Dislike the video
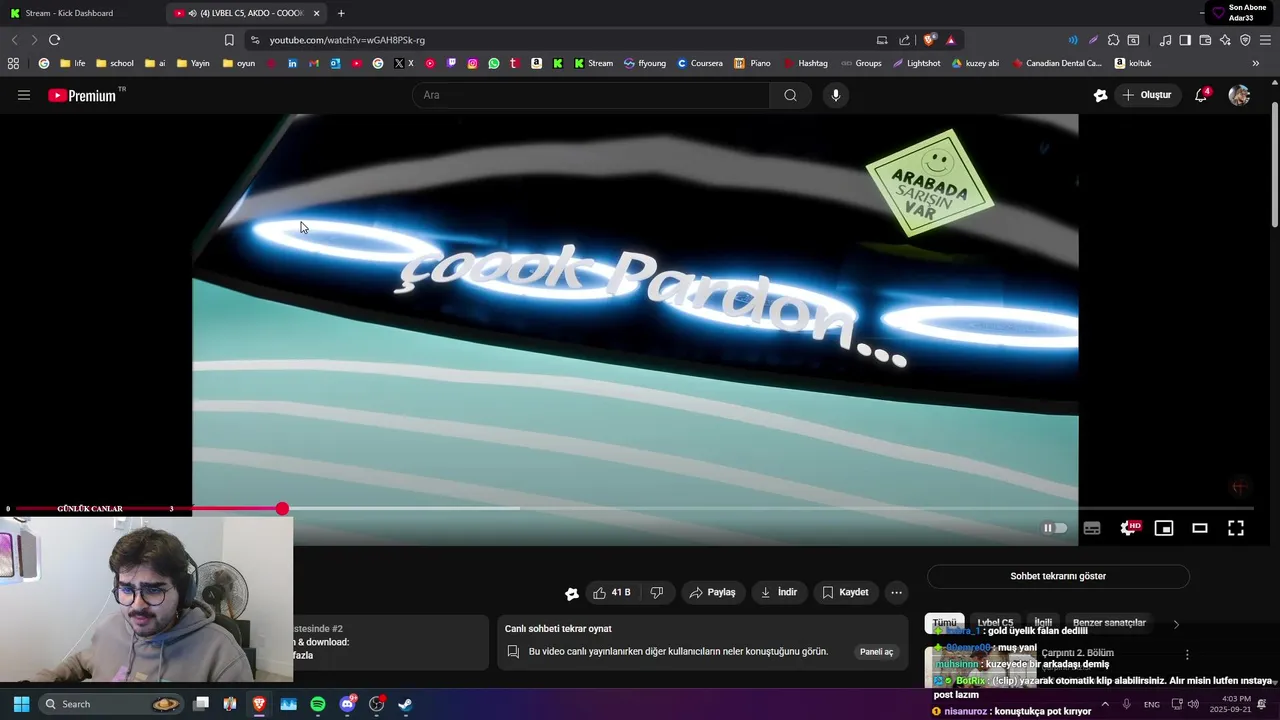1280x720 pixels. 657,592
